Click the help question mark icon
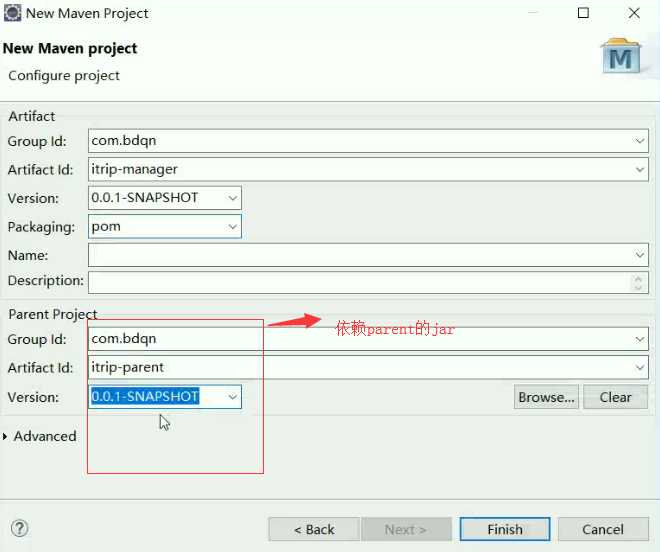The width and height of the screenshot is (660, 552). (19, 528)
